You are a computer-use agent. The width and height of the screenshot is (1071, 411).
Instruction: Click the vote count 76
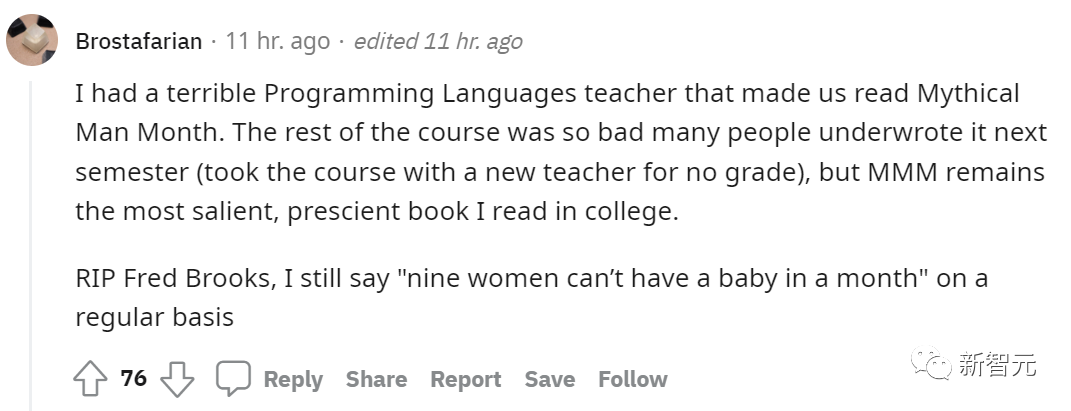pos(134,379)
